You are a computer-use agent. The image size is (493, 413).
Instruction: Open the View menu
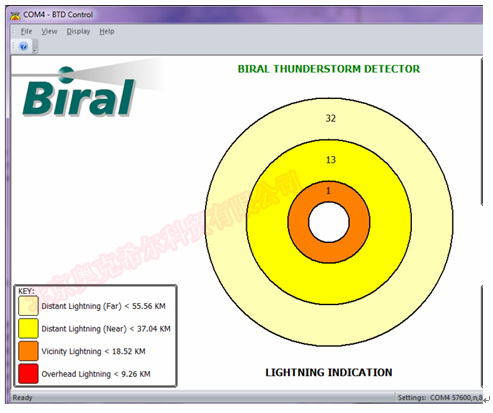coord(49,31)
